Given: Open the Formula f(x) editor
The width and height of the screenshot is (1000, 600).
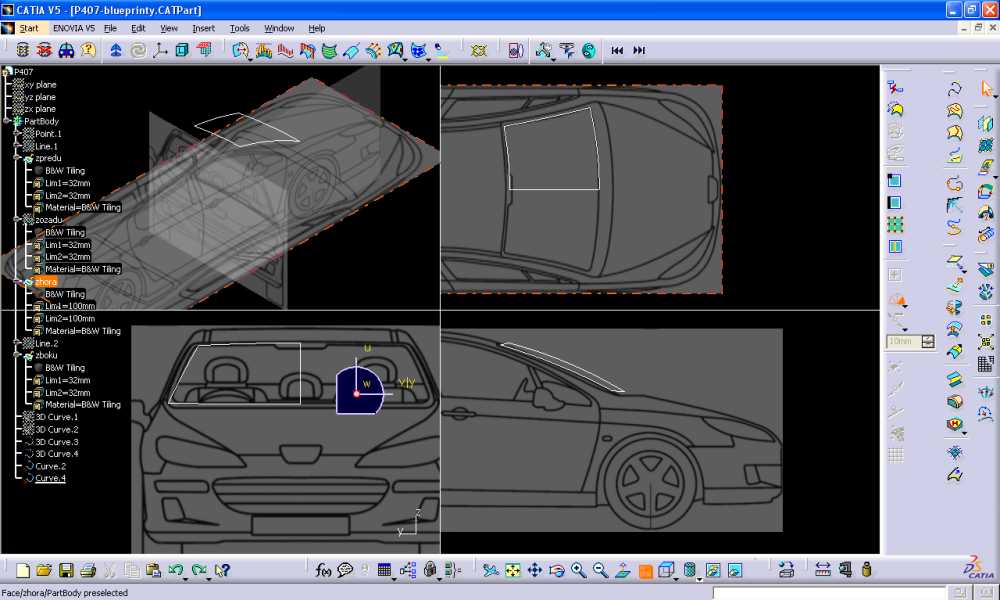Looking at the screenshot, I should 323,570.
